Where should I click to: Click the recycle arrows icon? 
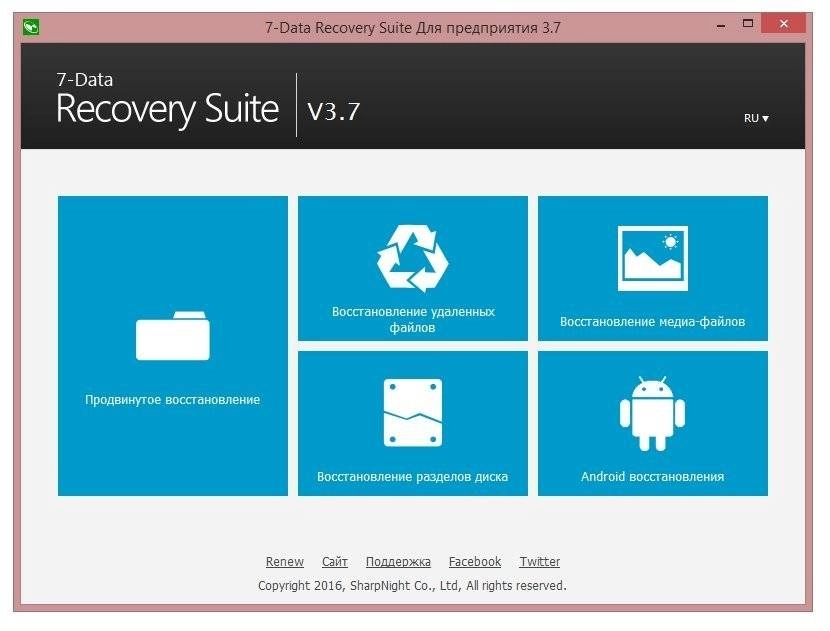(x=412, y=258)
